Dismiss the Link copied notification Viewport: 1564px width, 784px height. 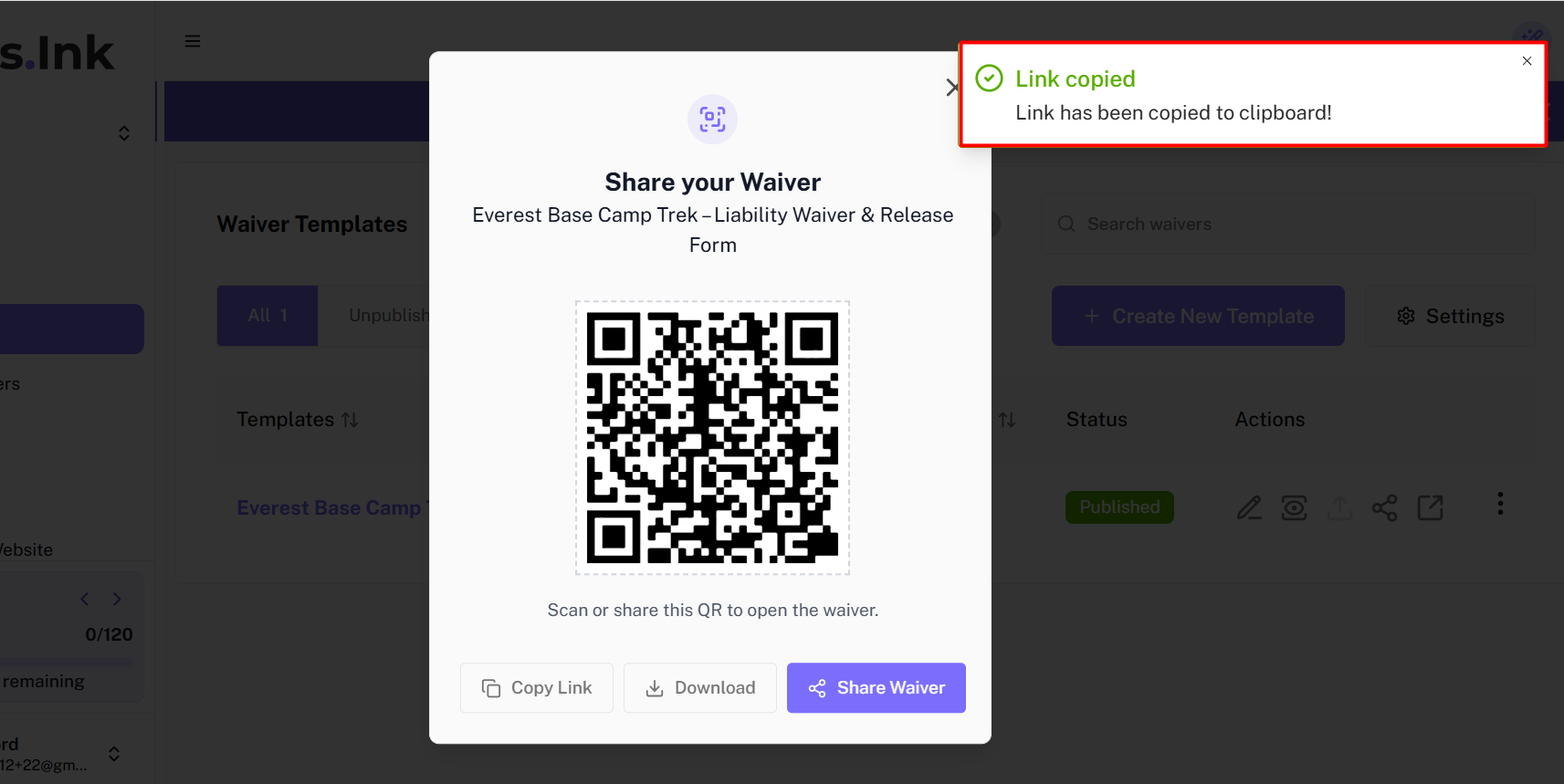click(1527, 61)
